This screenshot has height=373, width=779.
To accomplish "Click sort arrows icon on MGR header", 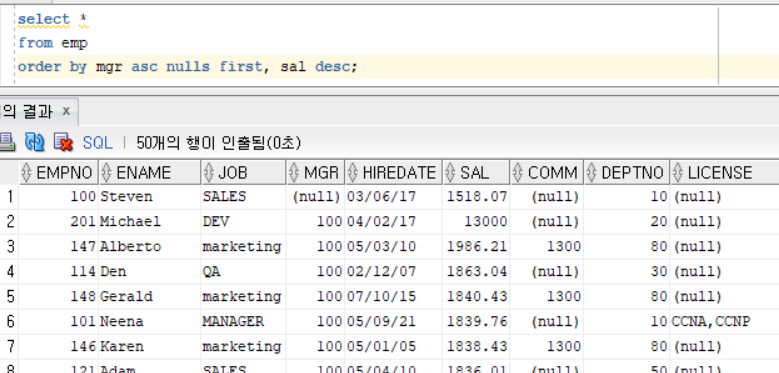I will [294, 173].
